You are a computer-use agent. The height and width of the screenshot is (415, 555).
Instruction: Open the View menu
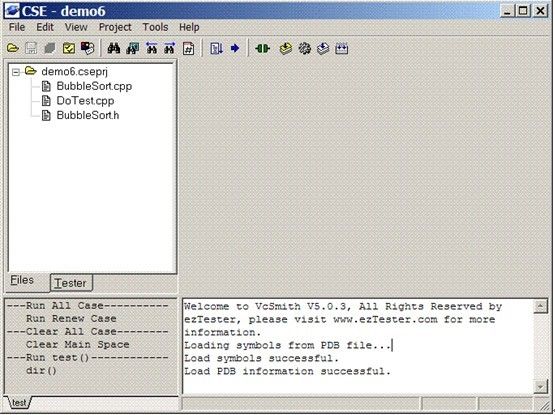point(76,27)
